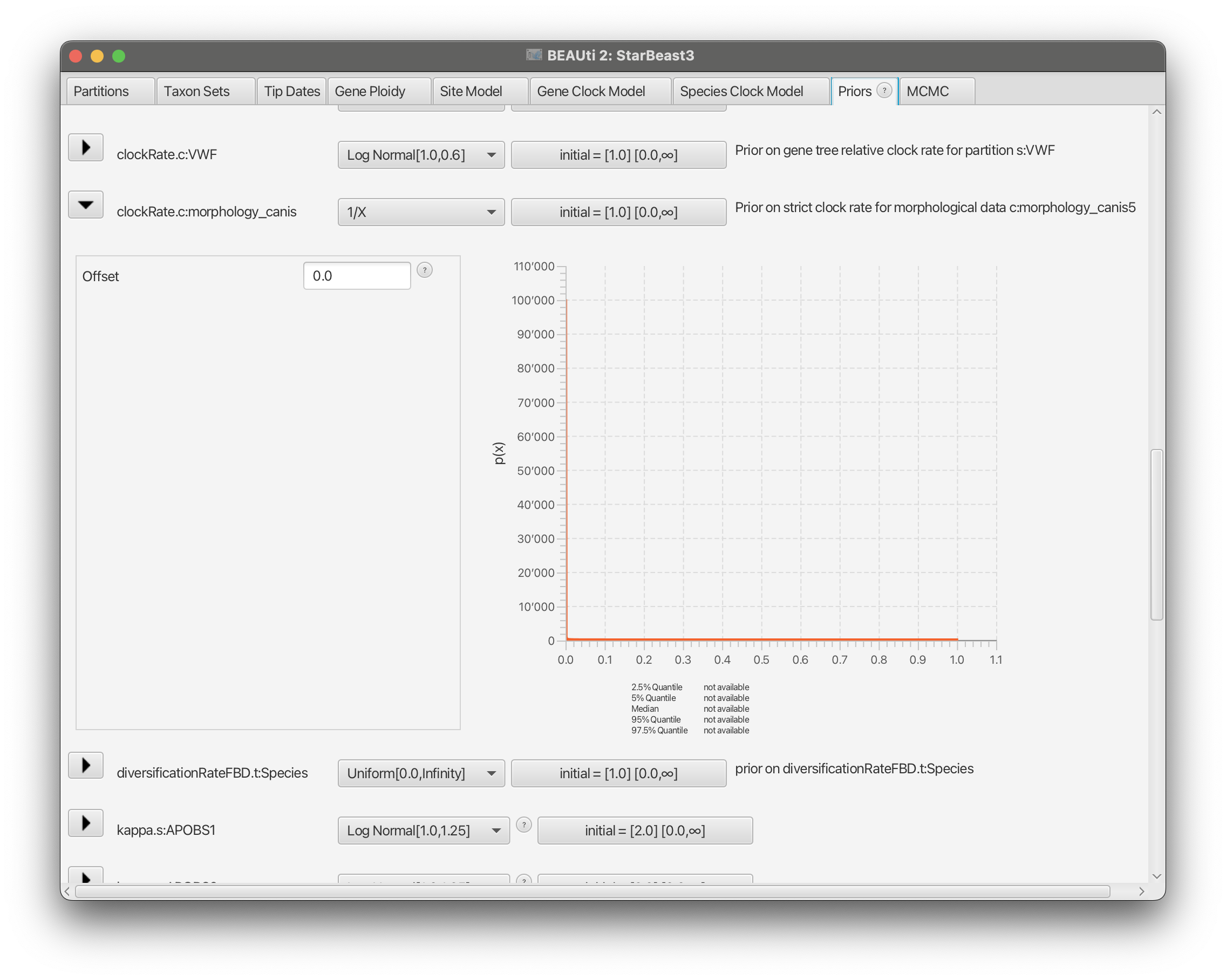Click help icon next to kappa.s:APOBS1 dropdown

[523, 825]
